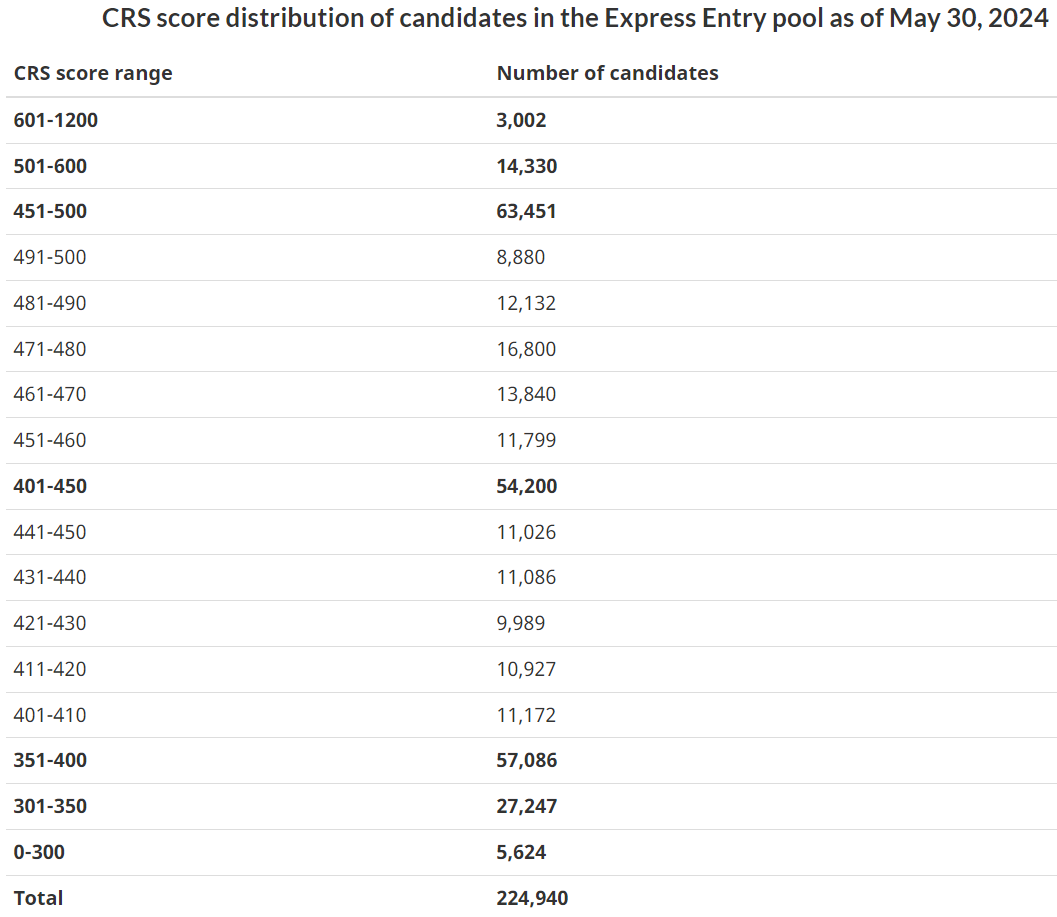Viewport: 1057px width, 917px height.
Task: Click the 3,002 candidates value
Action: click(x=521, y=120)
